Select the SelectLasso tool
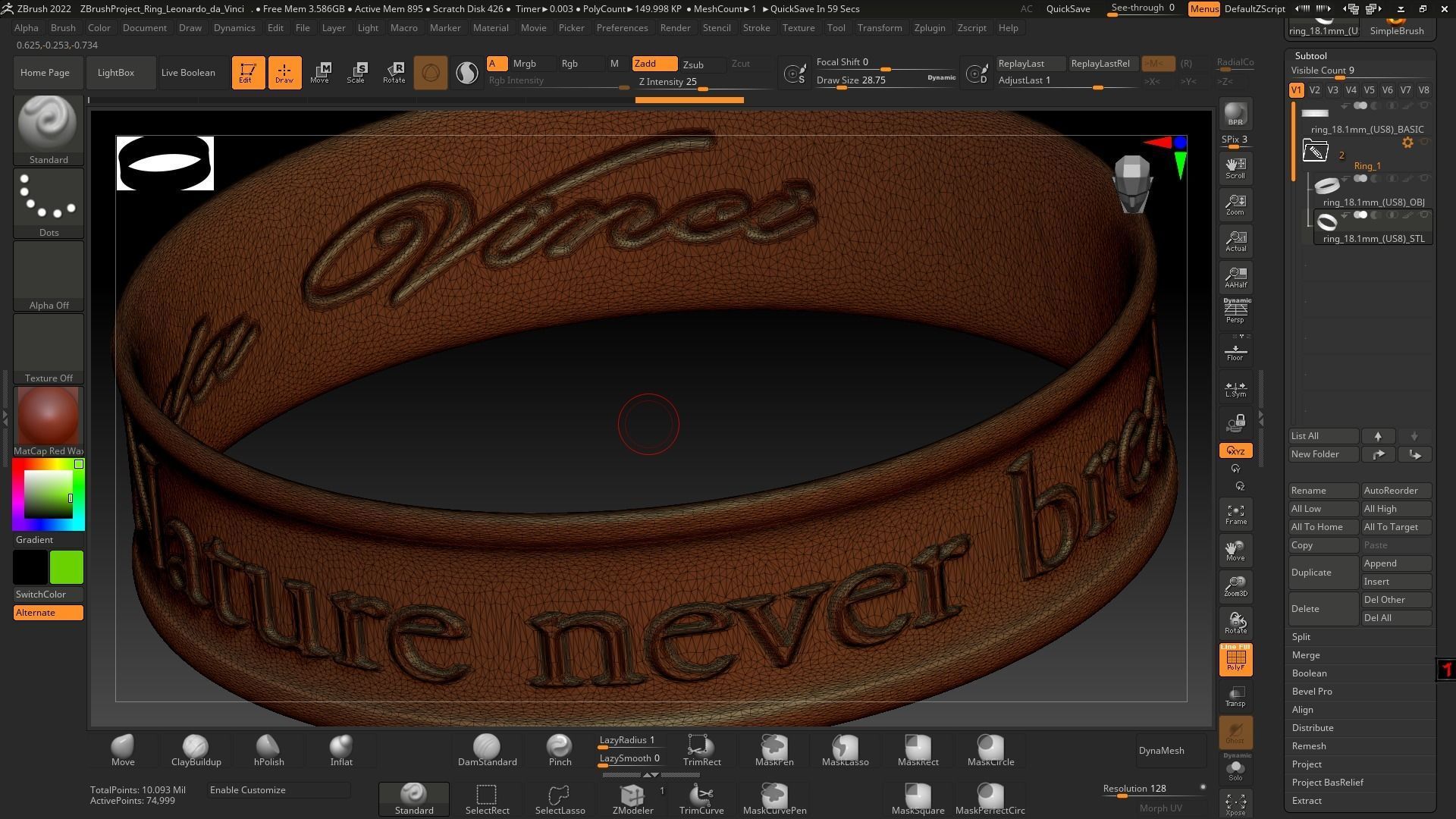 coord(560,799)
